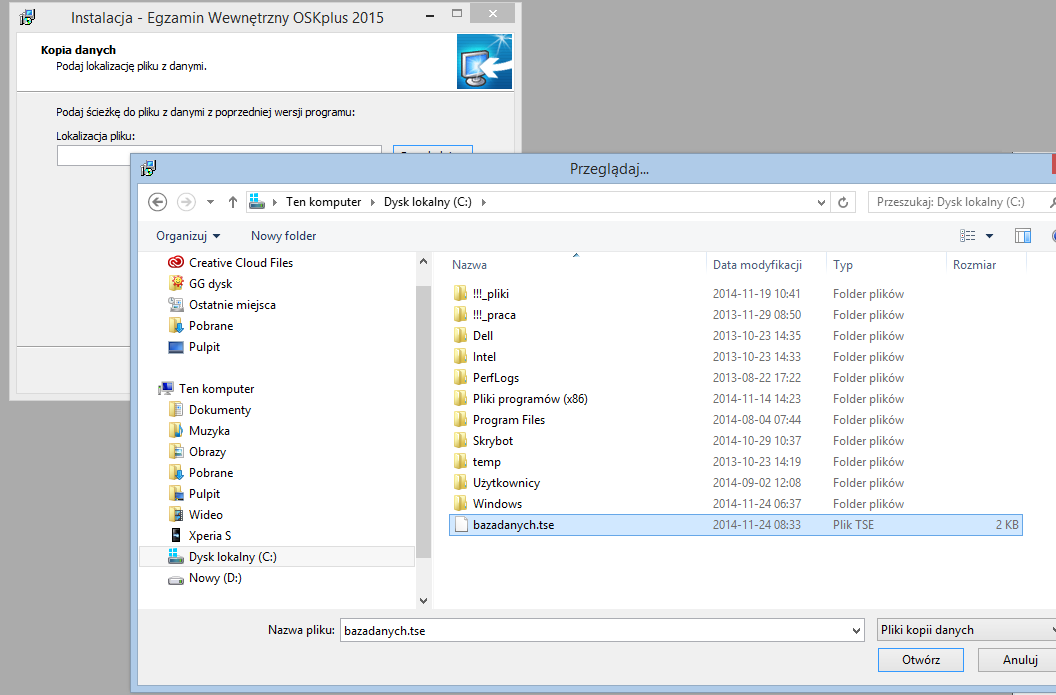The width and height of the screenshot is (1056, 695).
Task: Expand chevron after Dysk lokalny (C:) breadcrumb
Action: 484,202
